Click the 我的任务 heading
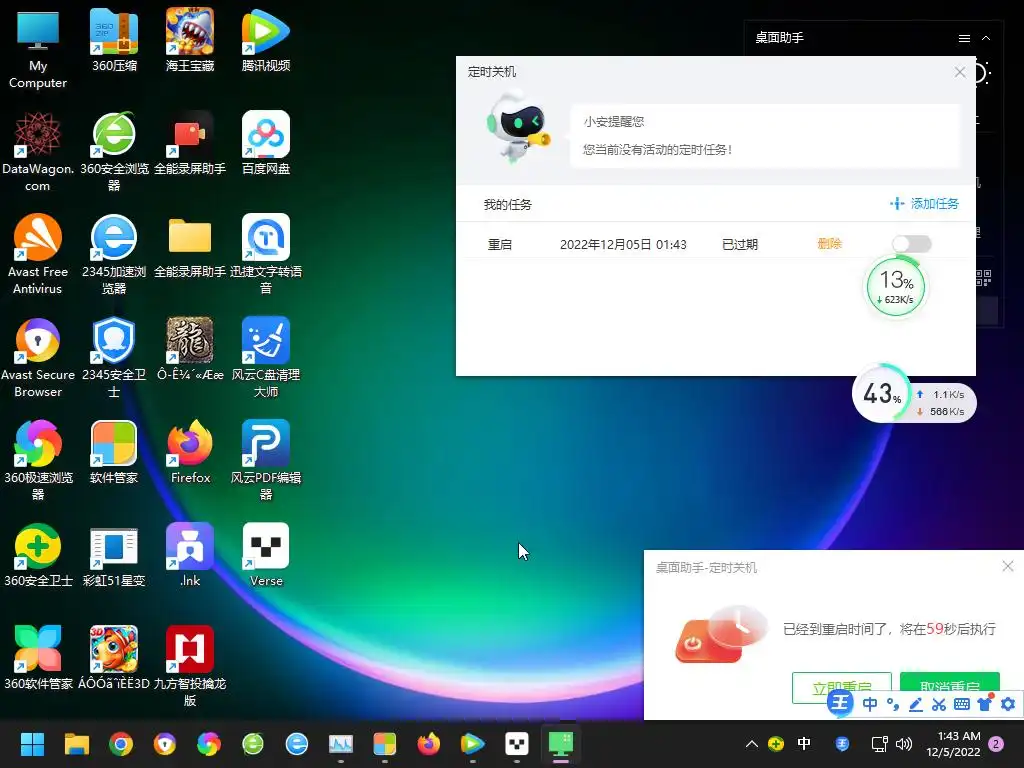This screenshot has height=768, width=1024. tap(507, 204)
